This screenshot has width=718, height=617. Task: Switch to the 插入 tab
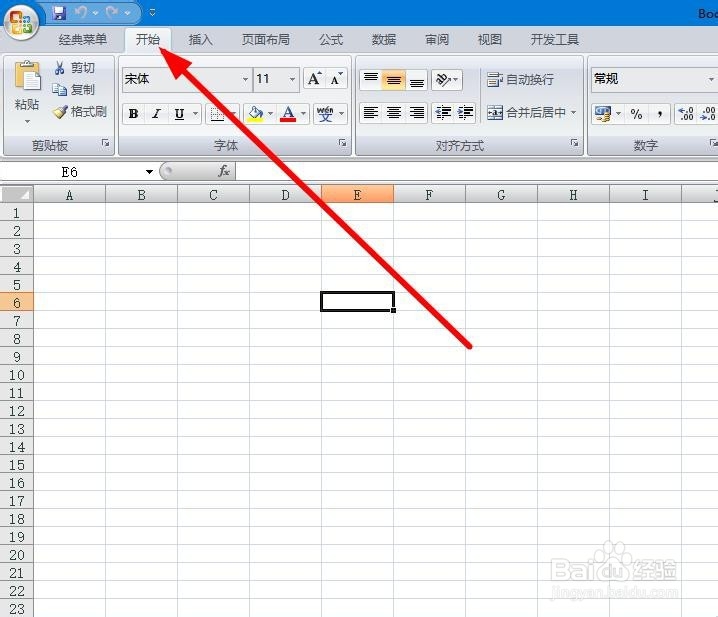pos(201,40)
